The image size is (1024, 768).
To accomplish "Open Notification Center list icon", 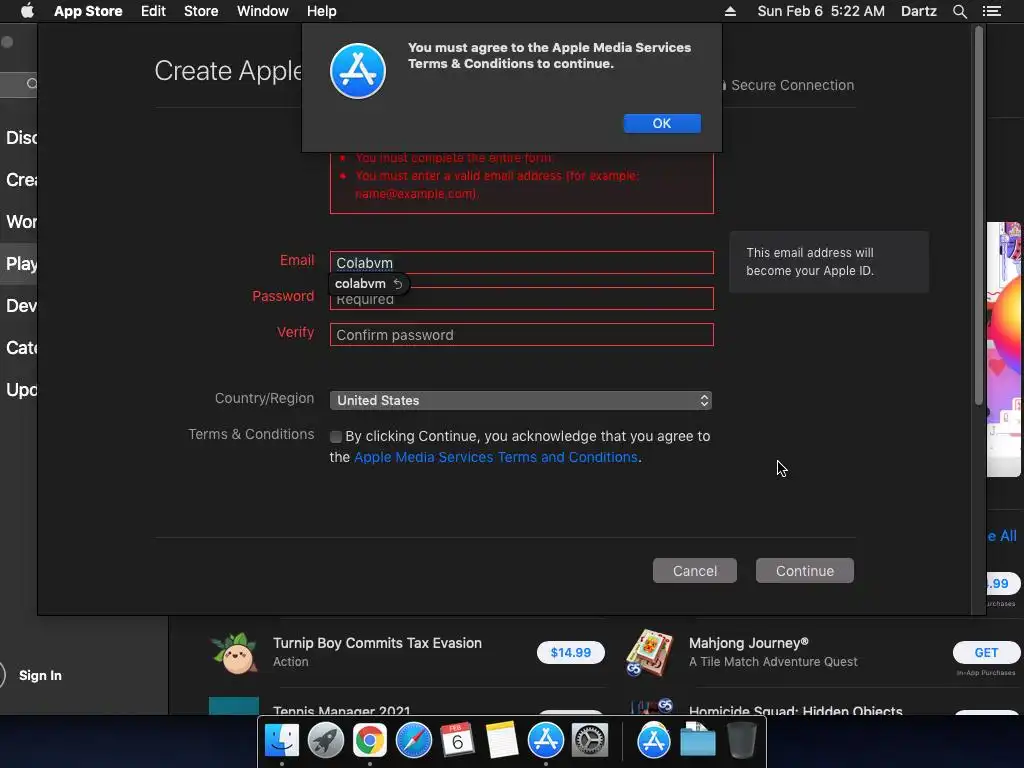I will (991, 11).
